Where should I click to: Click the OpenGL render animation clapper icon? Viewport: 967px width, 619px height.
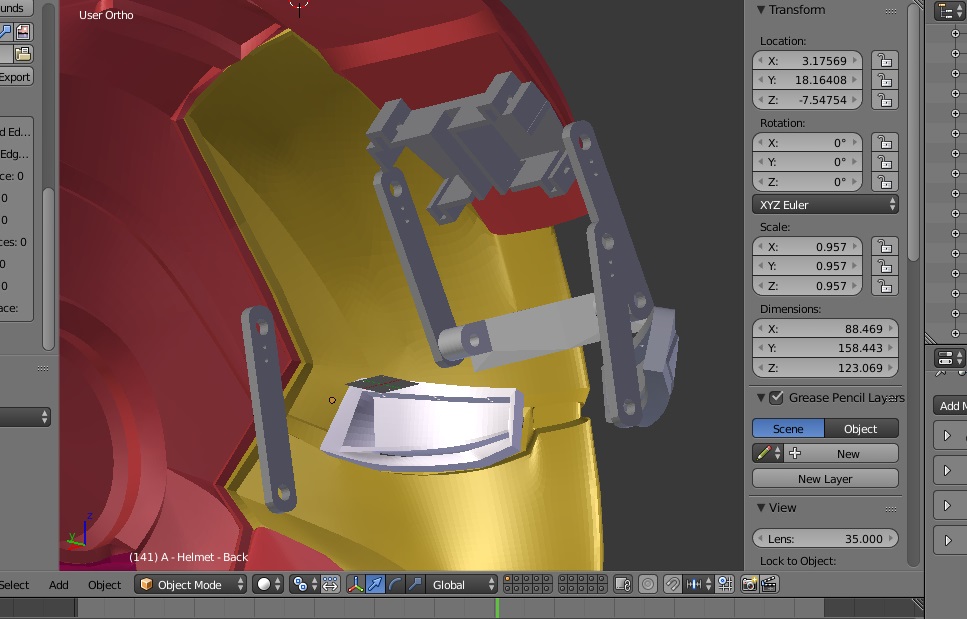coord(769,585)
